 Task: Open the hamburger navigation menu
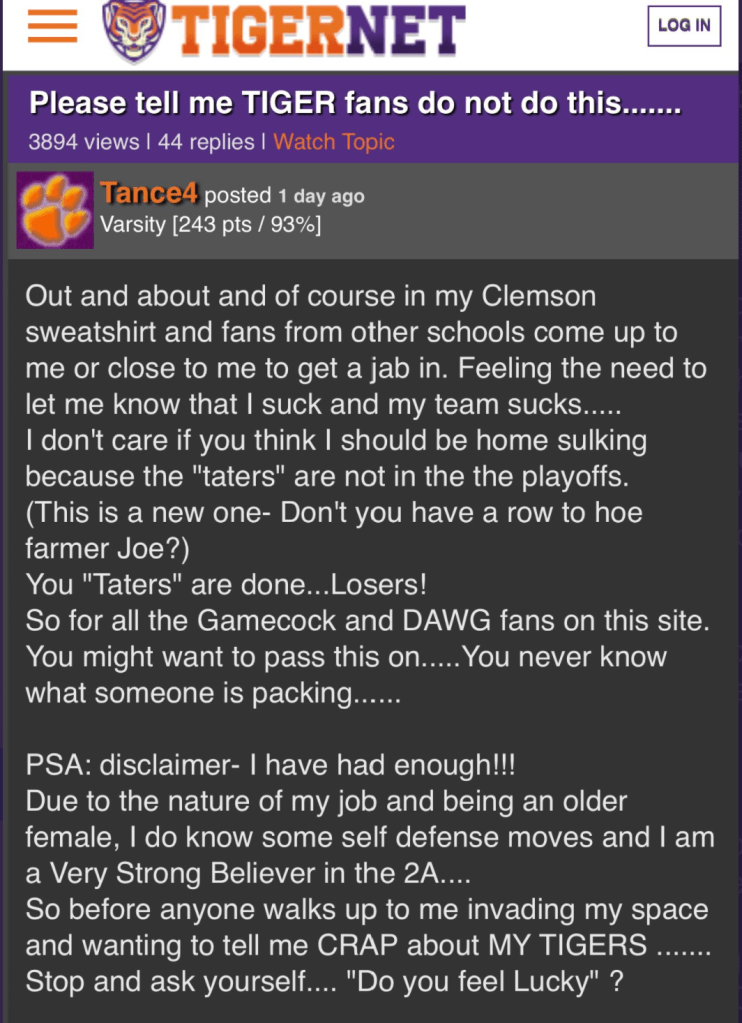53,26
